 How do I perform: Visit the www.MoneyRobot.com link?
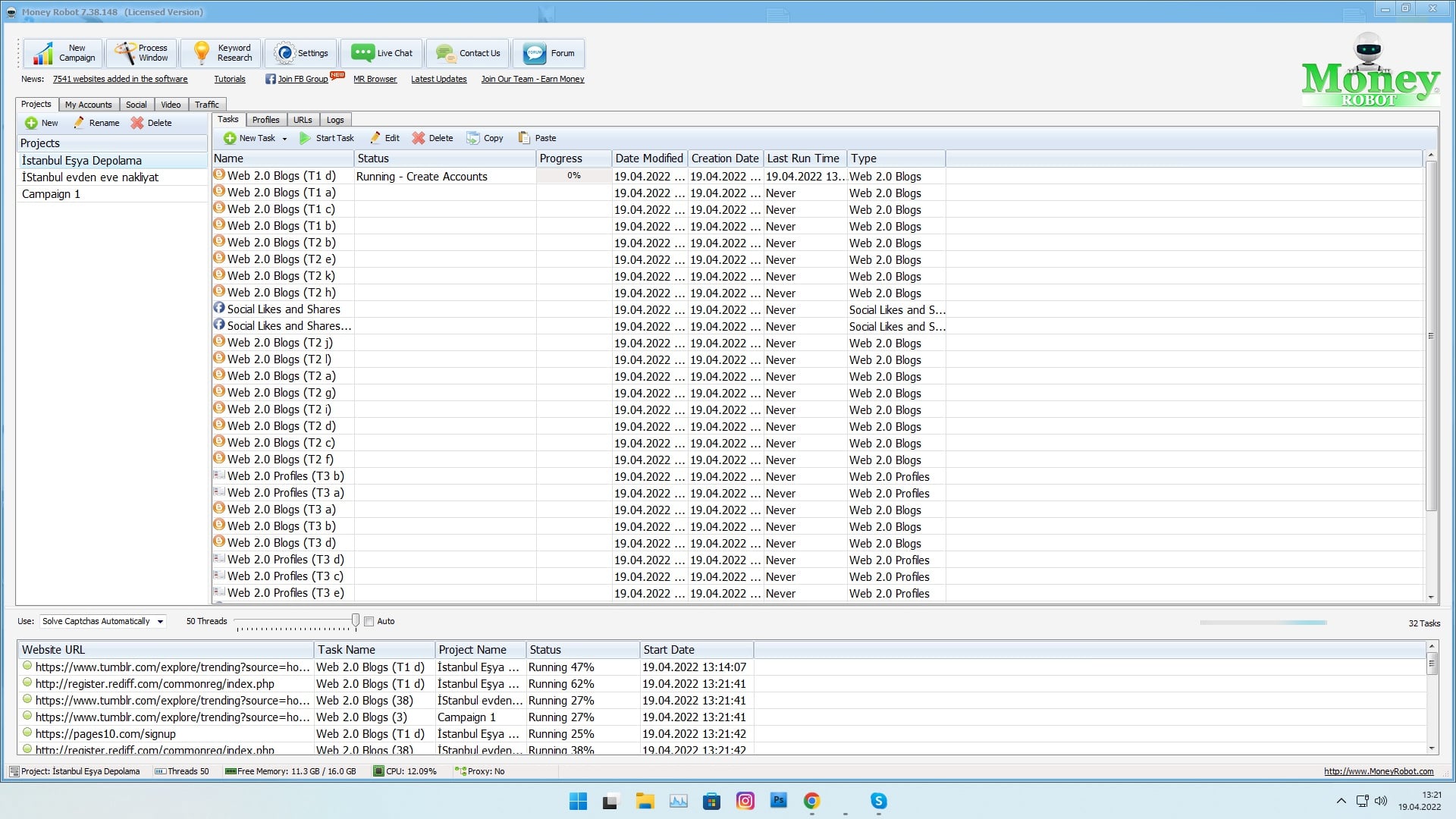(1379, 771)
